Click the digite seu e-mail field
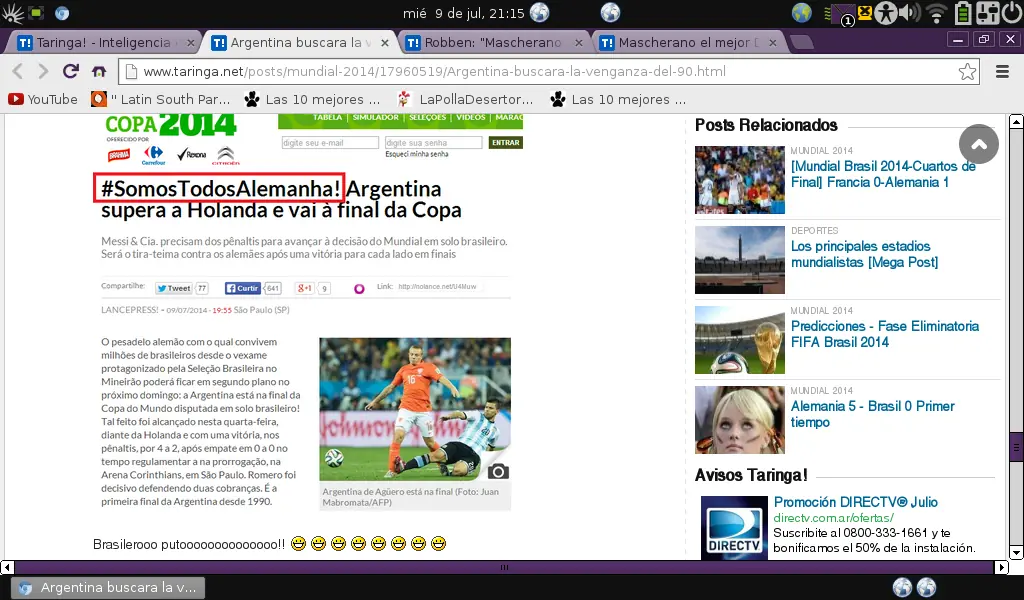This screenshot has width=1024, height=600. pyautogui.click(x=330, y=142)
